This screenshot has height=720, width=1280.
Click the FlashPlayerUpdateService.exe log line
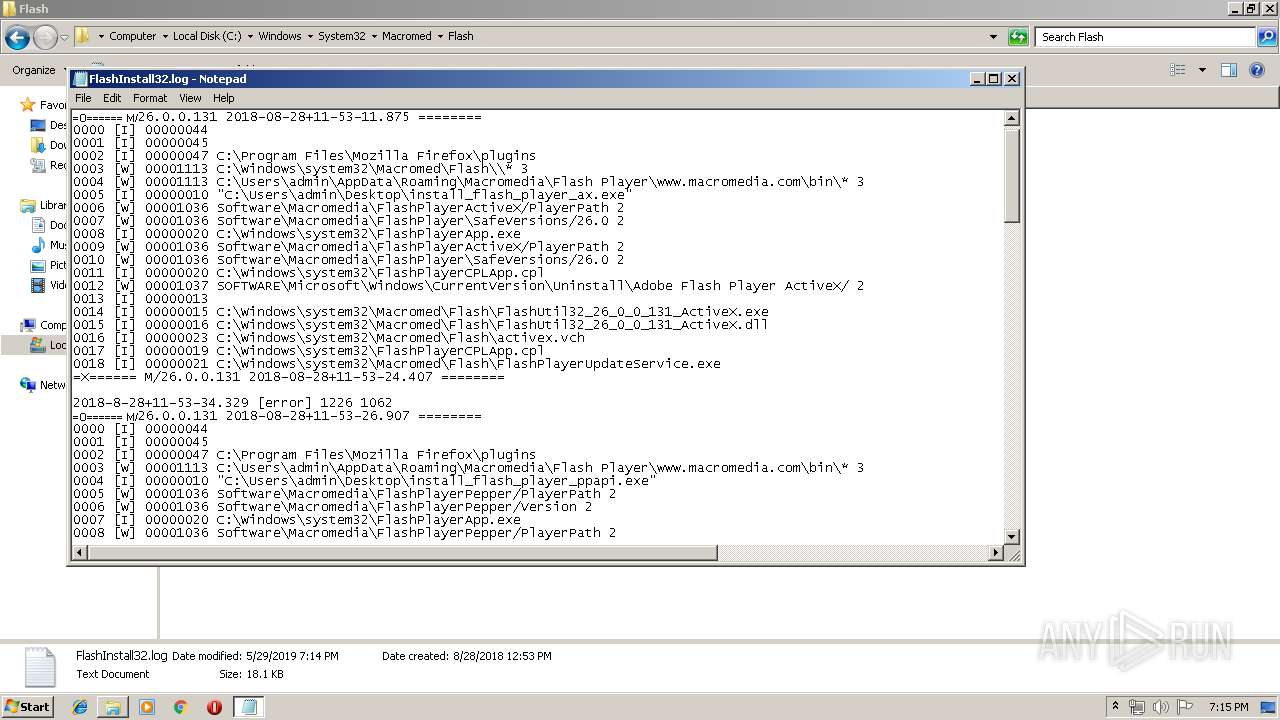[396, 364]
